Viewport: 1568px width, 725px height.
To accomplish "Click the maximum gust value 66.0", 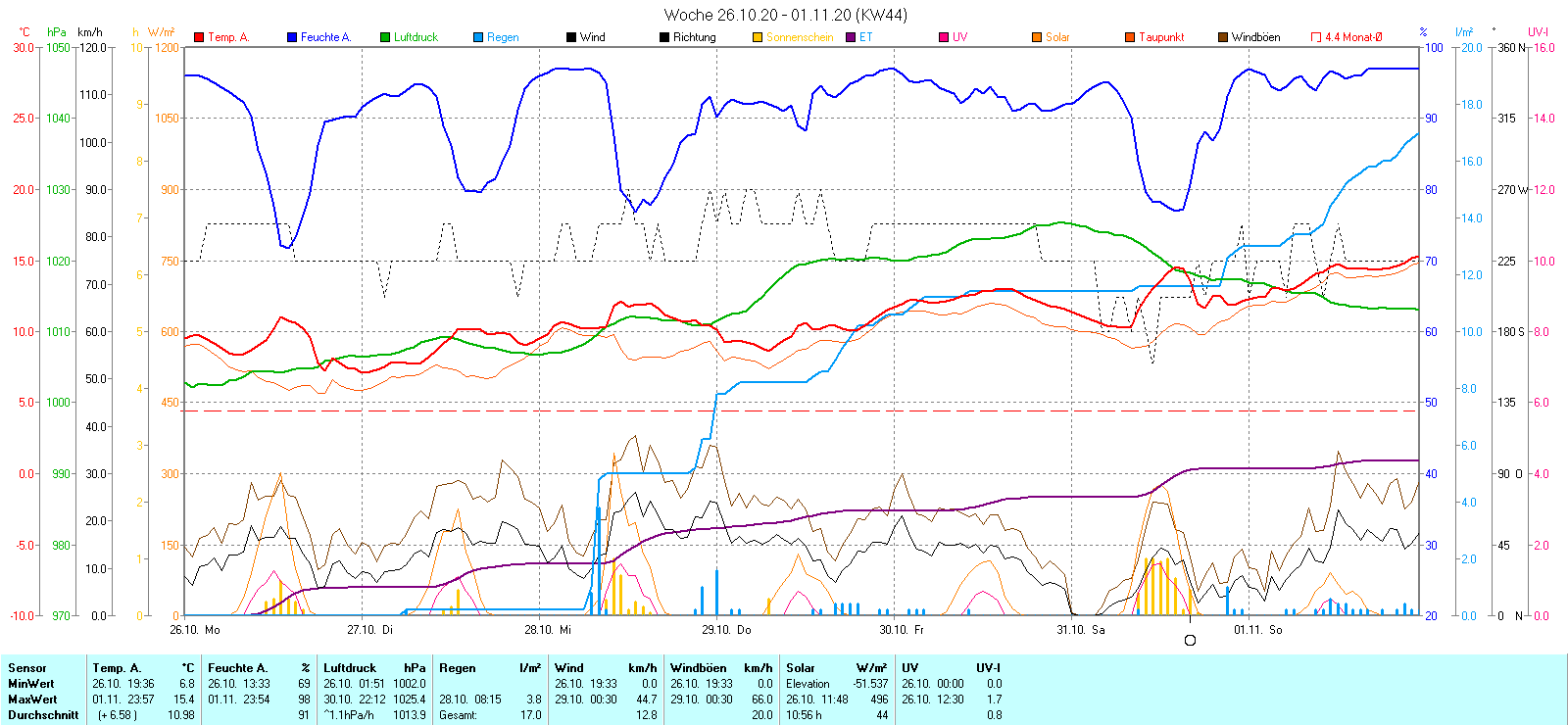I will 761,700.
